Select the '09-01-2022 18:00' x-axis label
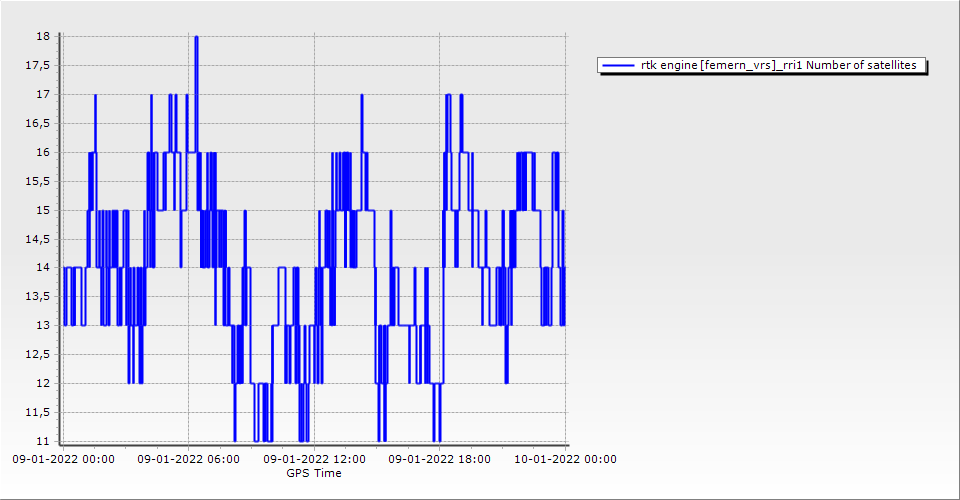The height and width of the screenshot is (500, 960). click(x=439, y=459)
